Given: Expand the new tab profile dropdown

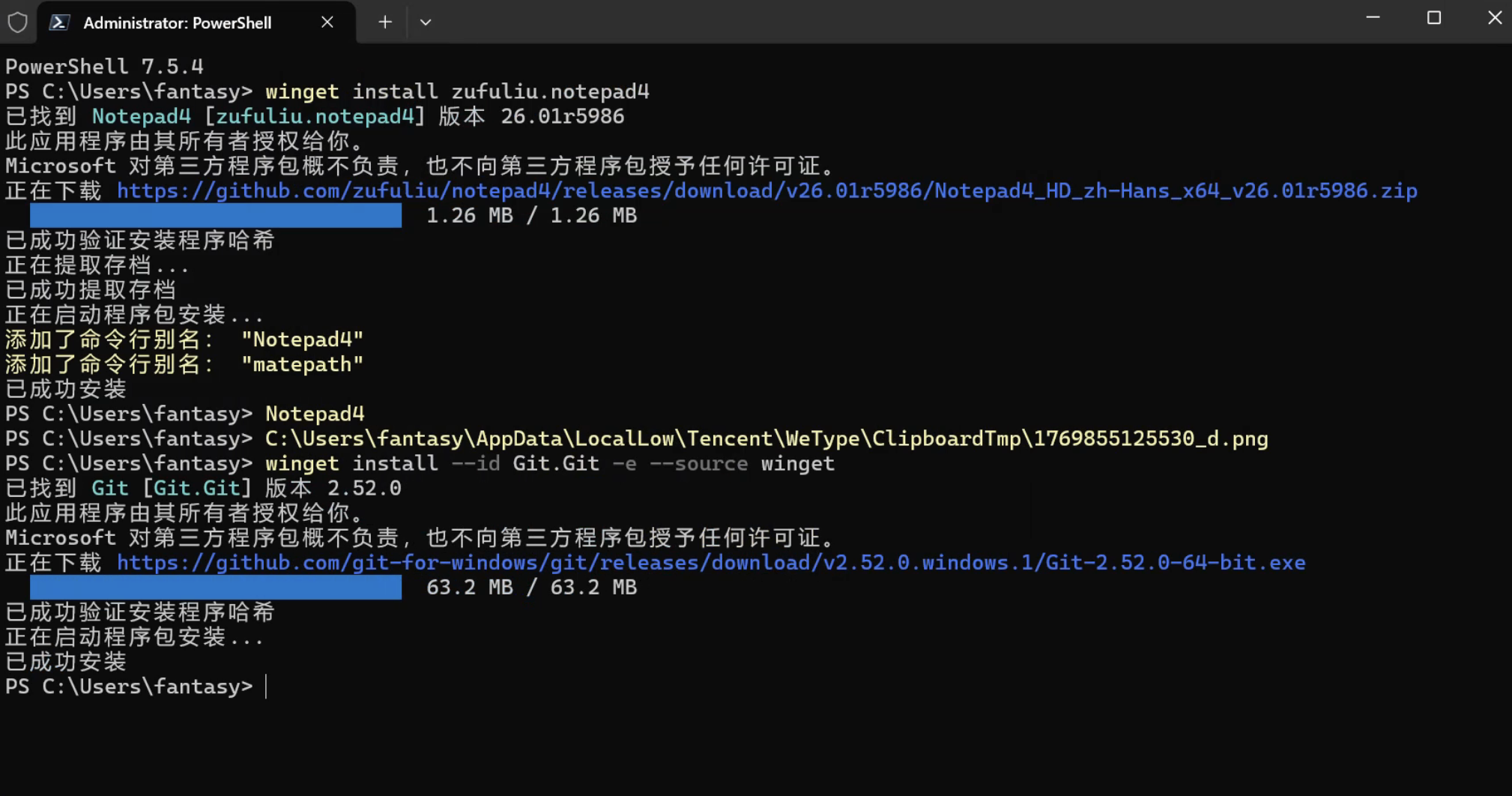Looking at the screenshot, I should [426, 22].
